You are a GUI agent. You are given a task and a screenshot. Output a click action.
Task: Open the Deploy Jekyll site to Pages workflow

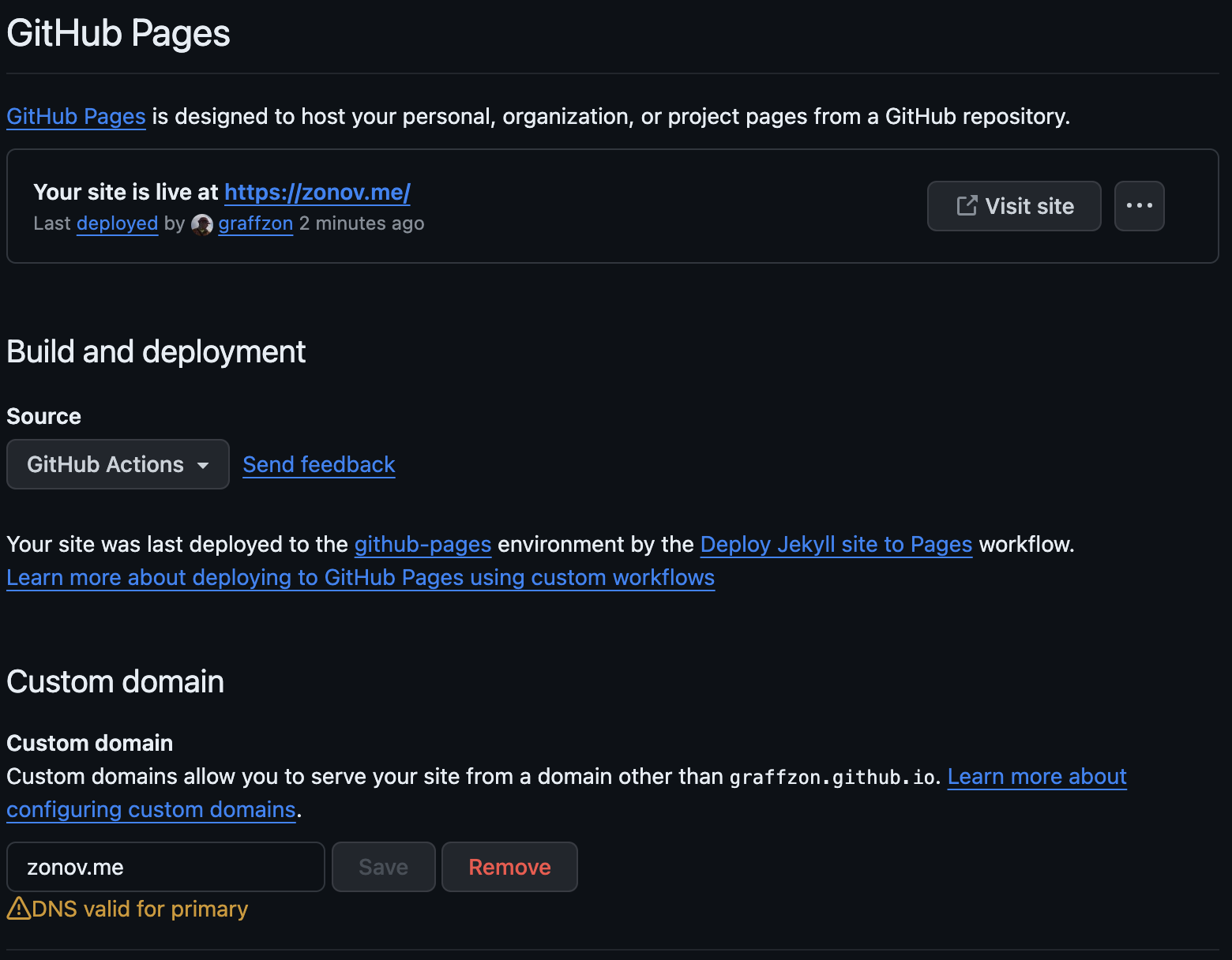(x=836, y=545)
